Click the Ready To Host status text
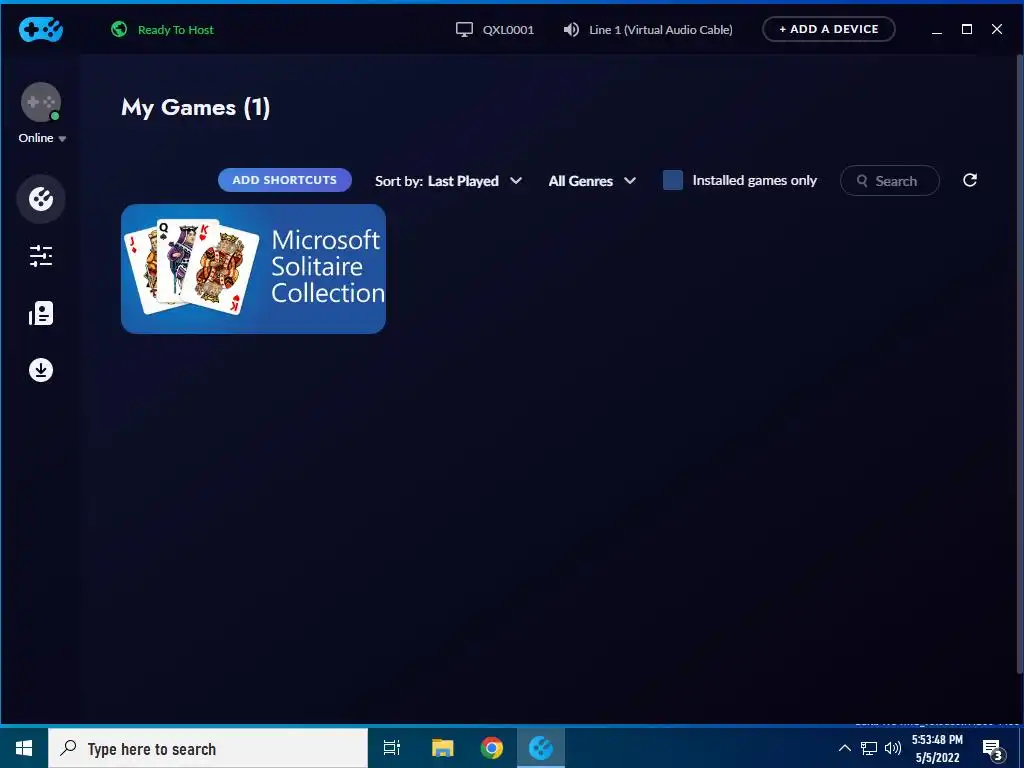 (x=176, y=30)
